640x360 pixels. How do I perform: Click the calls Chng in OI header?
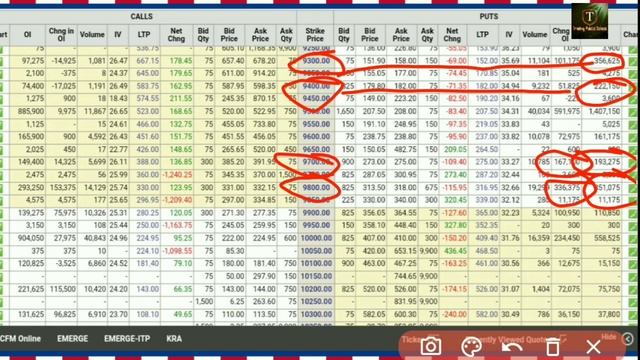point(61,35)
